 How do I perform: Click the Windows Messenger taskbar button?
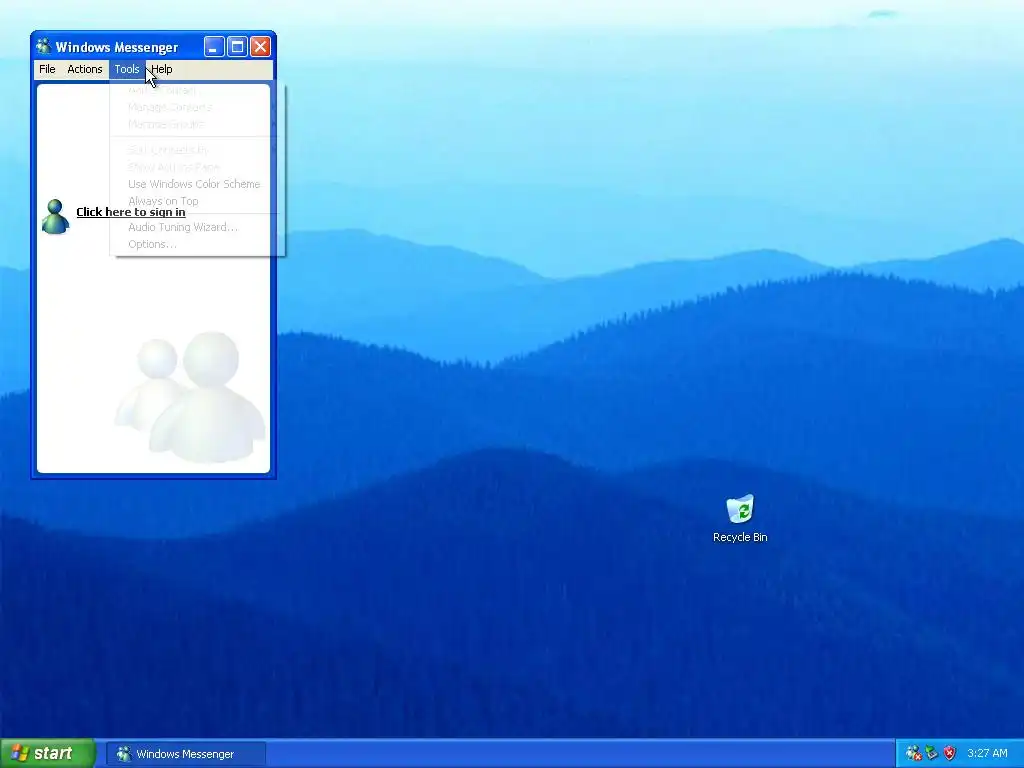pos(186,754)
